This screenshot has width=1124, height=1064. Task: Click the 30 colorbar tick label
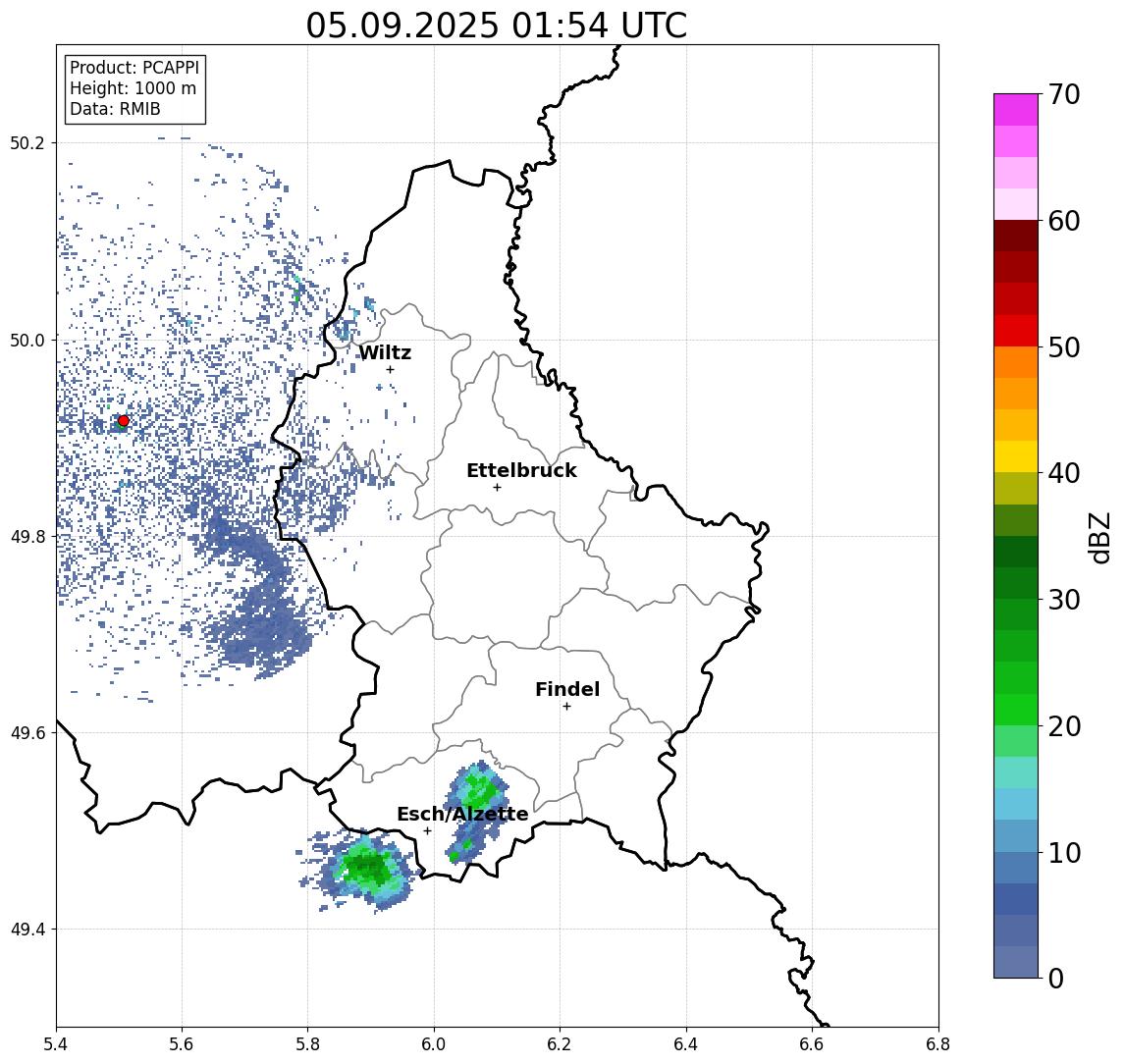(1064, 600)
